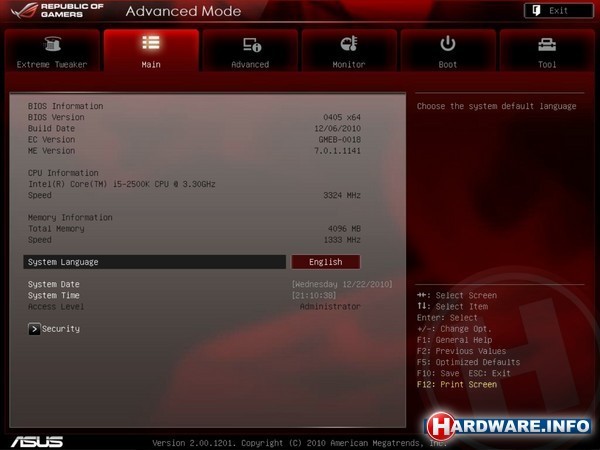Click the exit door icon
The width and height of the screenshot is (600, 450).
pos(540,10)
